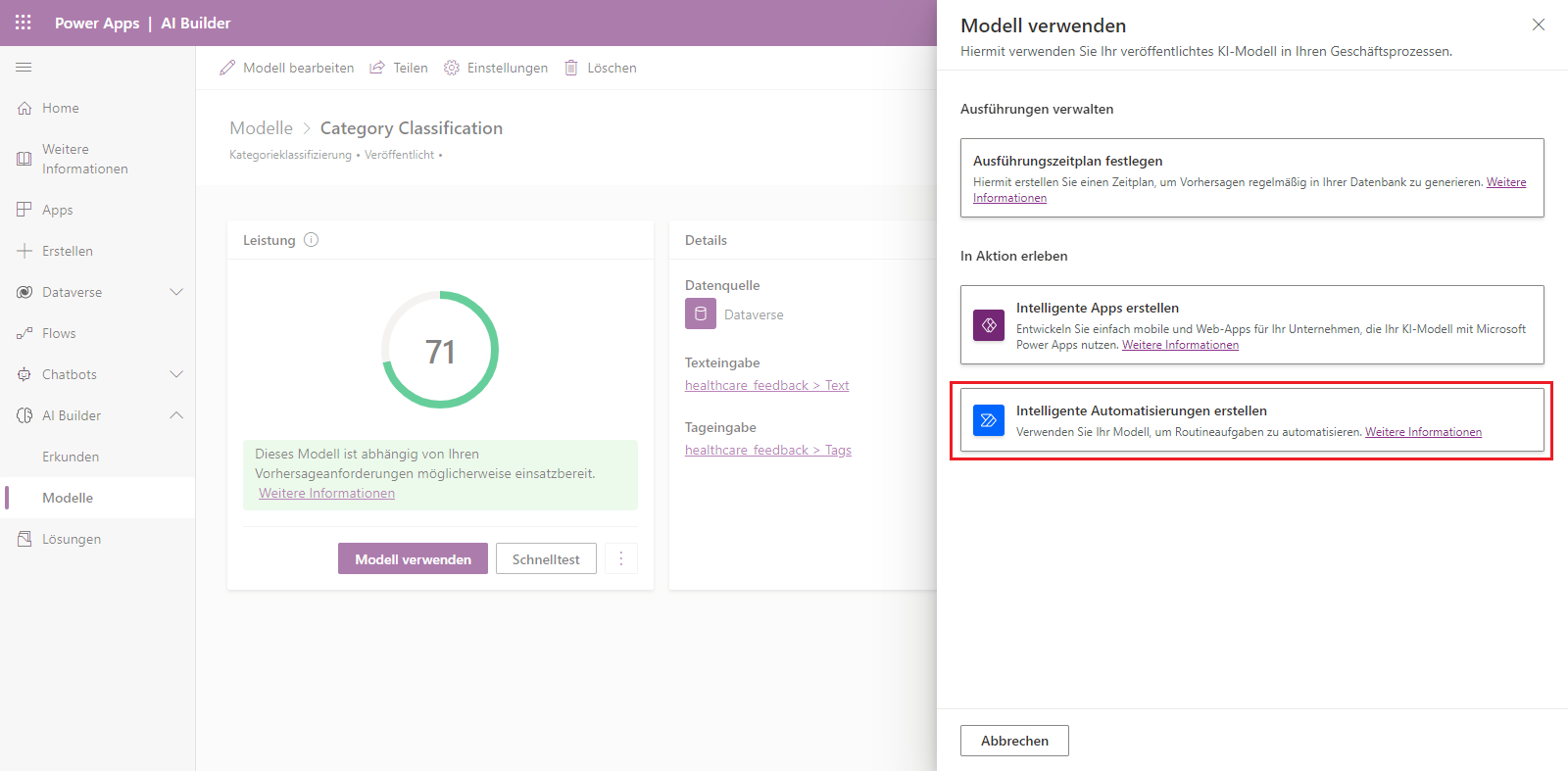The height and width of the screenshot is (771, 1568).
Task: Expand the Dataverse navigation section
Action: 176,292
